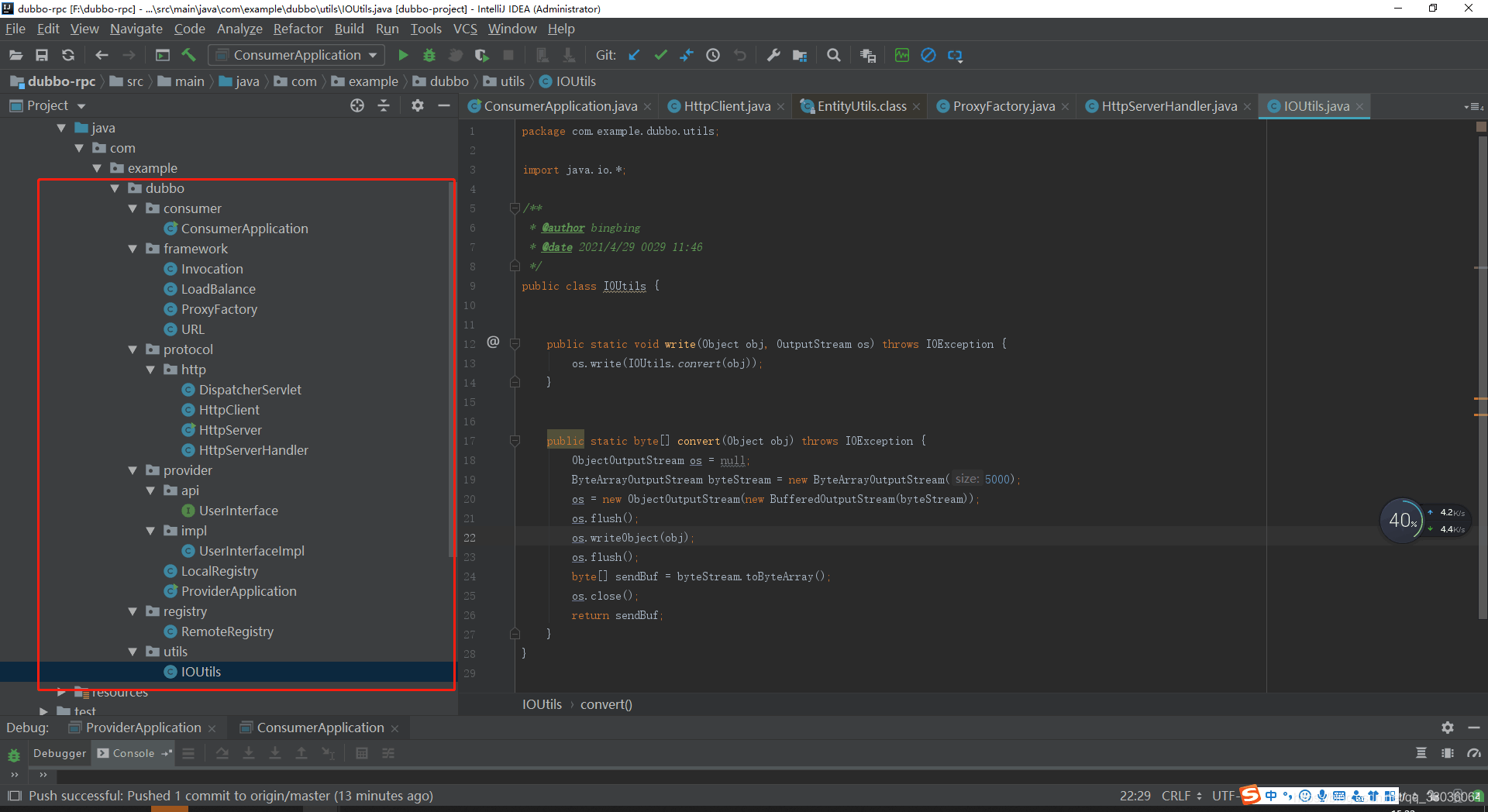Collapse the provider package folder
The width and height of the screenshot is (1488, 812).
pyautogui.click(x=133, y=470)
